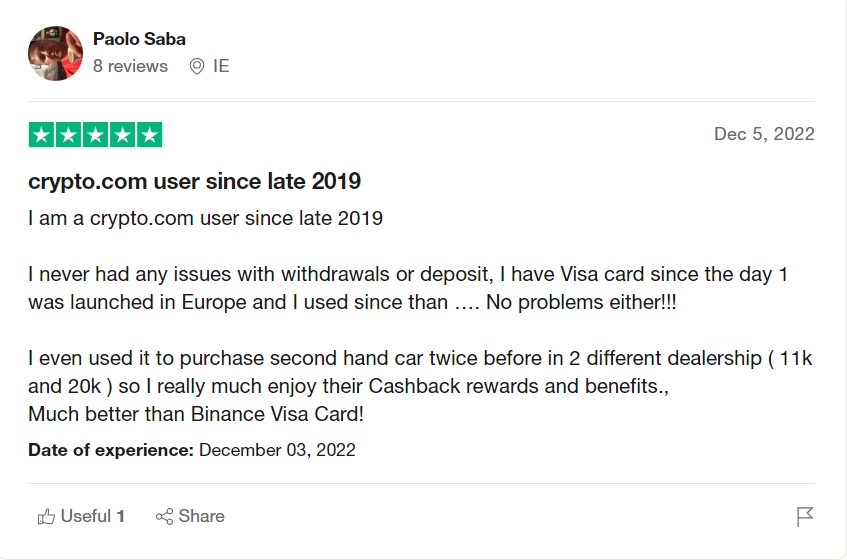
Task: Click the second green rating star
Action: tap(69, 135)
